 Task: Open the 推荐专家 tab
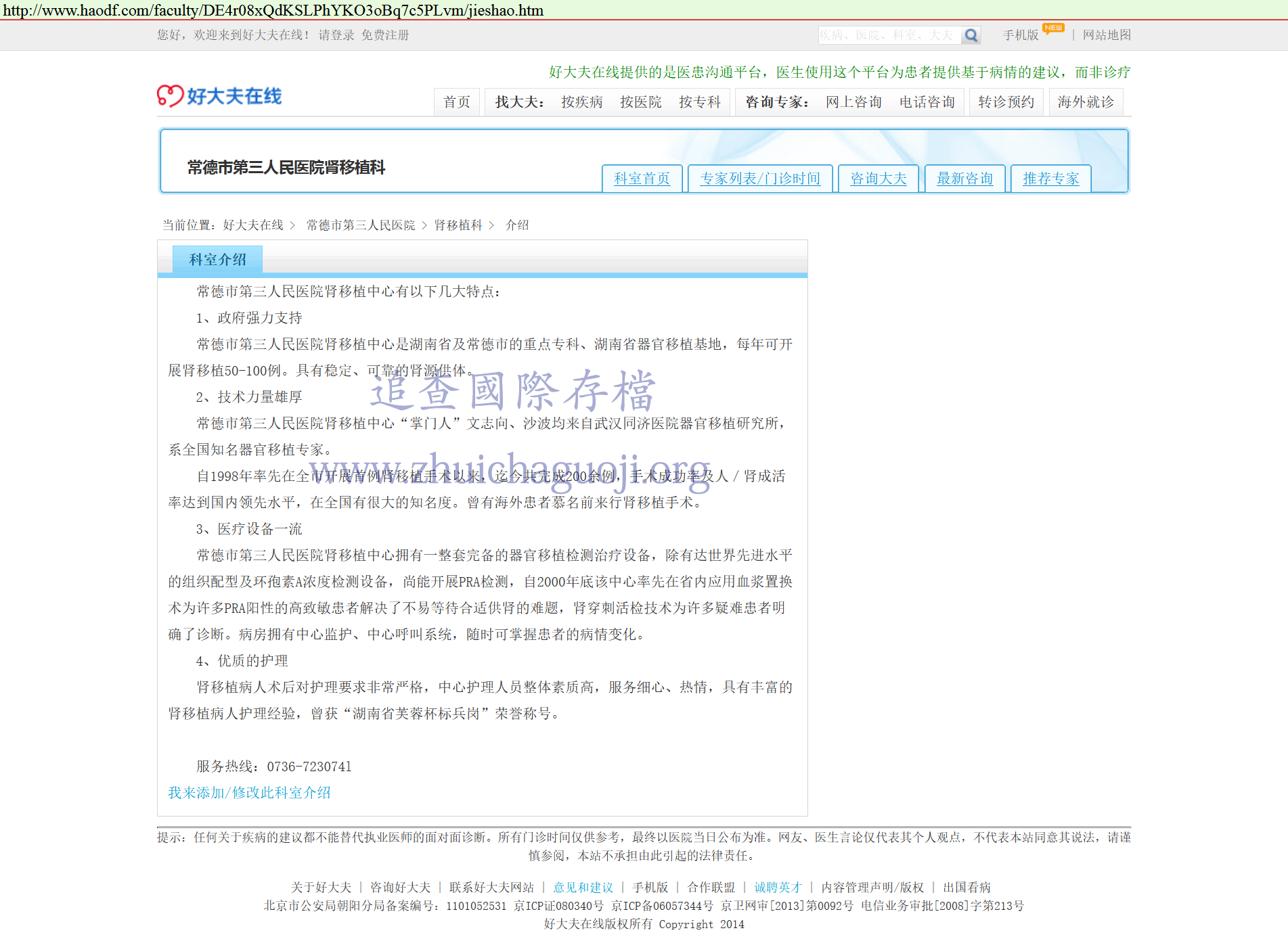pos(1050,179)
